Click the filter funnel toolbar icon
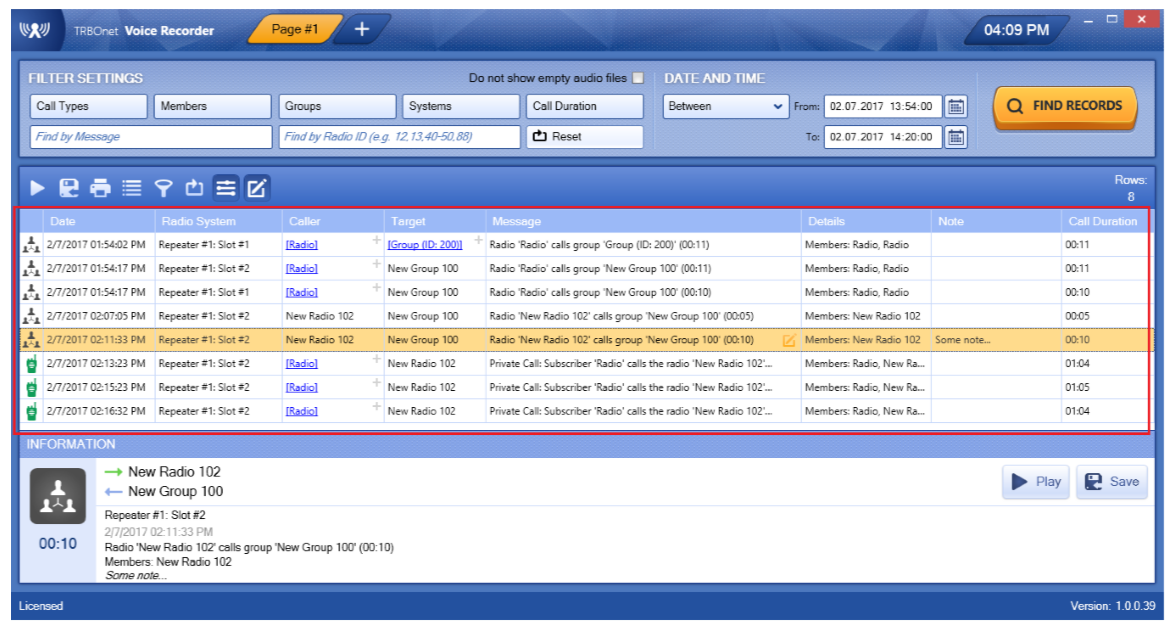Screen dimensions: 1176x629 tap(163, 187)
